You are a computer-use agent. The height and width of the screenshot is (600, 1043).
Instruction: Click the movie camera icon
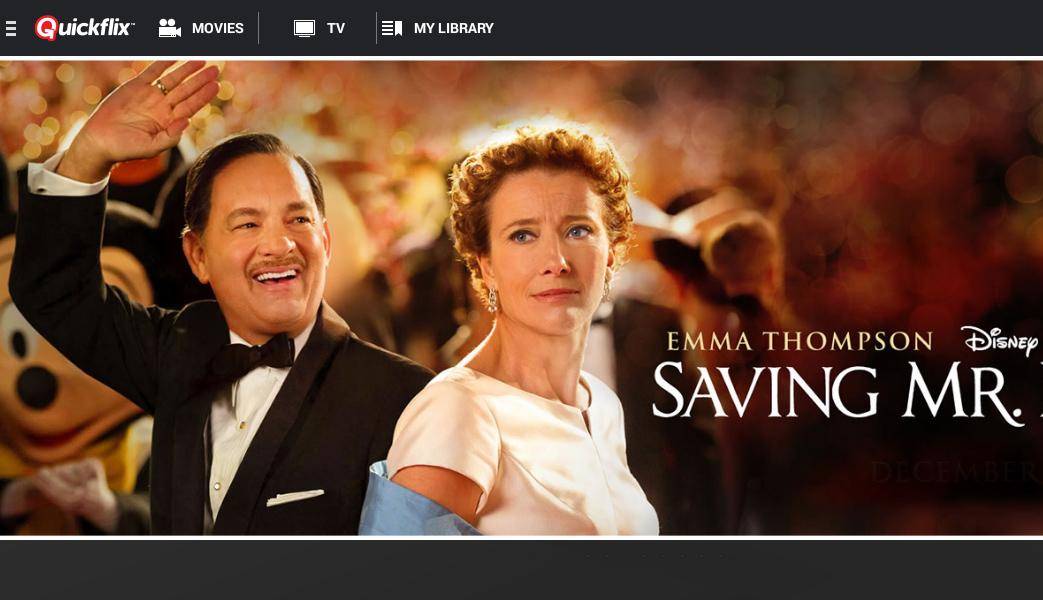click(x=170, y=28)
